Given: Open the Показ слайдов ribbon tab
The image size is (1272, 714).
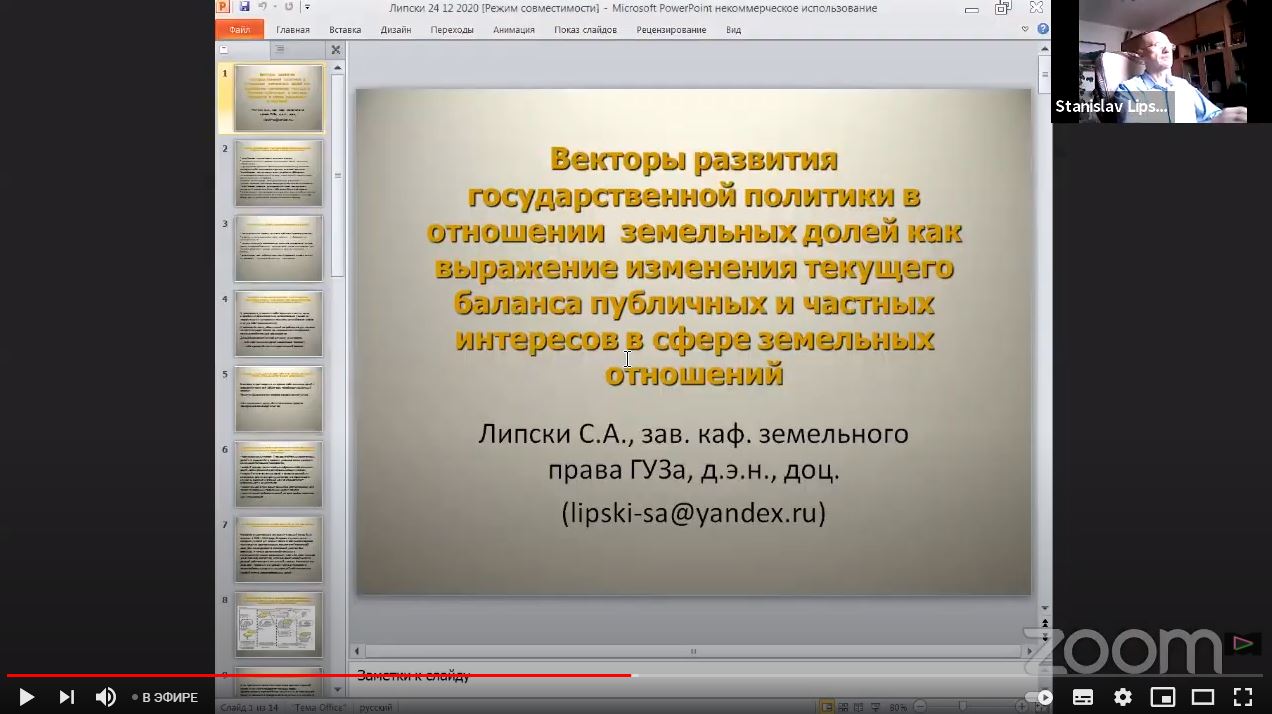Looking at the screenshot, I should pyautogui.click(x=588, y=30).
